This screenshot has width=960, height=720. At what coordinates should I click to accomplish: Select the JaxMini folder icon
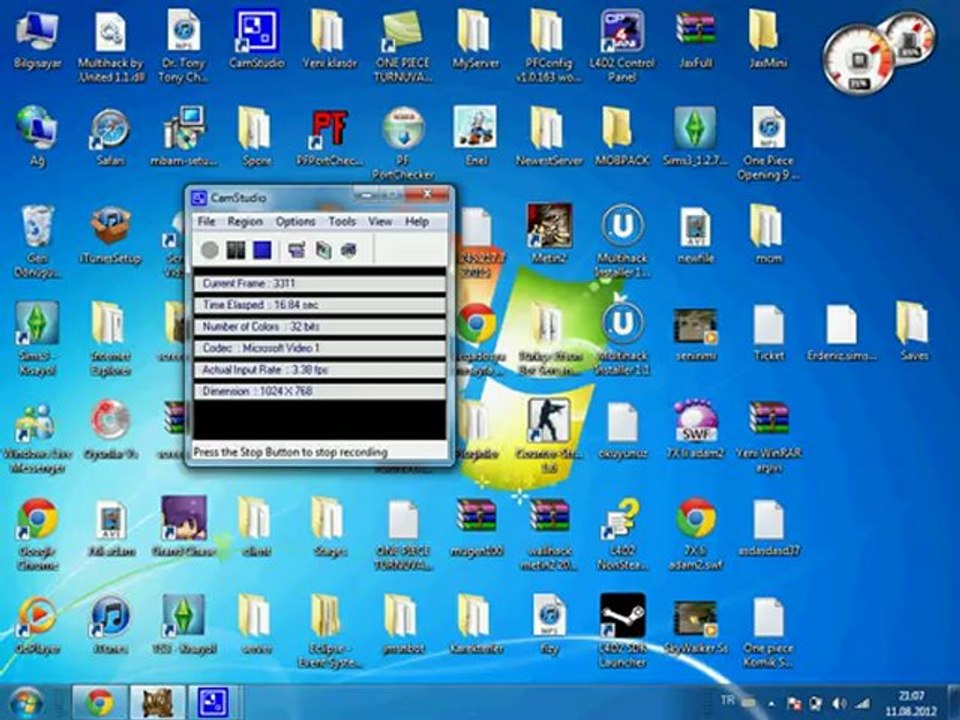[x=768, y=40]
